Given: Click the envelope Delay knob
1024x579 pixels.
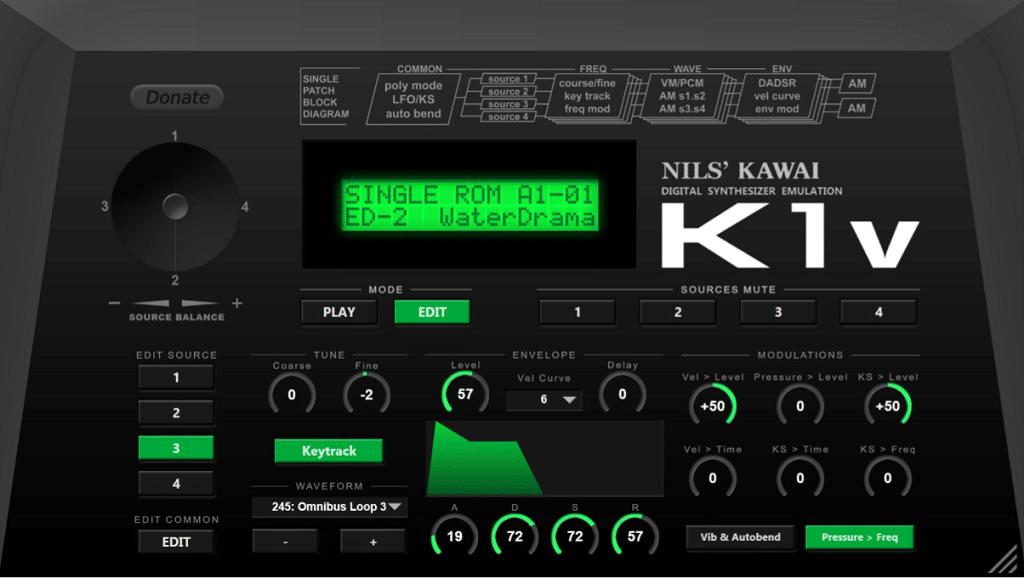Looking at the screenshot, I should (x=622, y=394).
